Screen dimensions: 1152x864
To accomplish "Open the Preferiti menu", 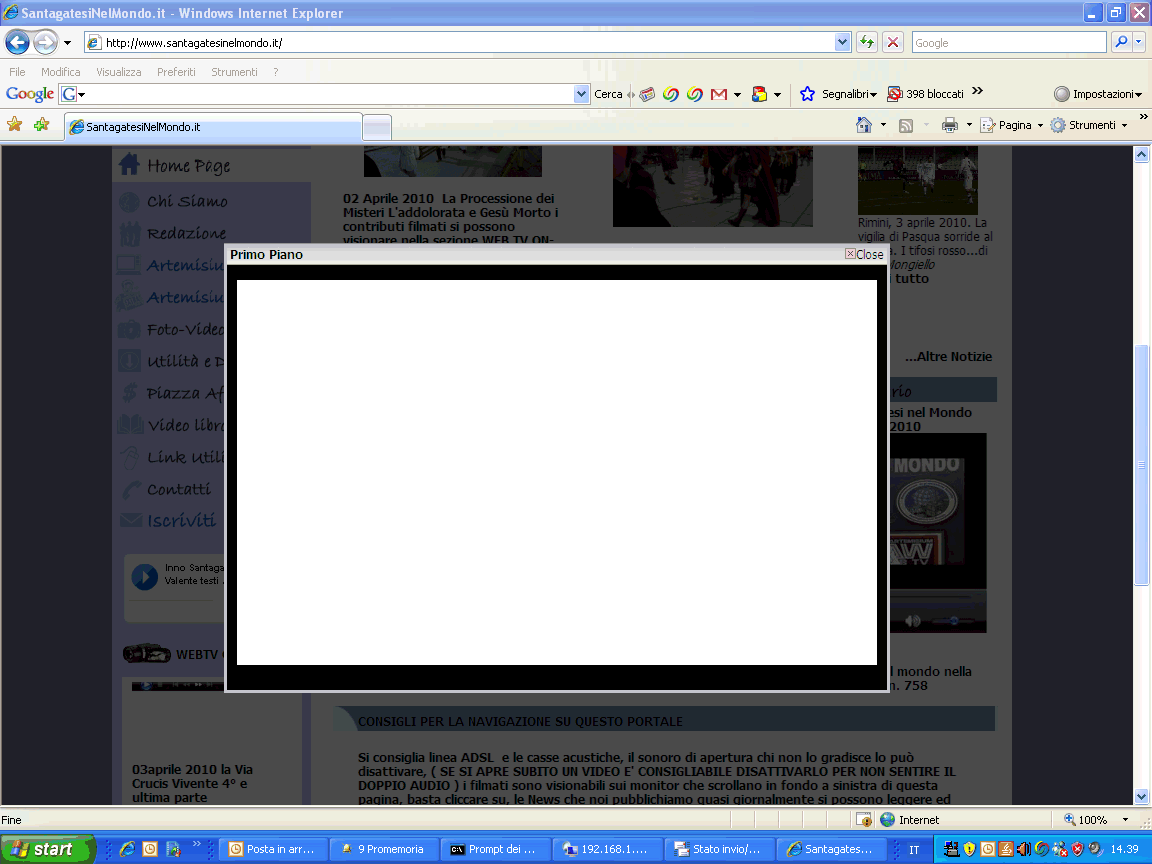I will 176,72.
